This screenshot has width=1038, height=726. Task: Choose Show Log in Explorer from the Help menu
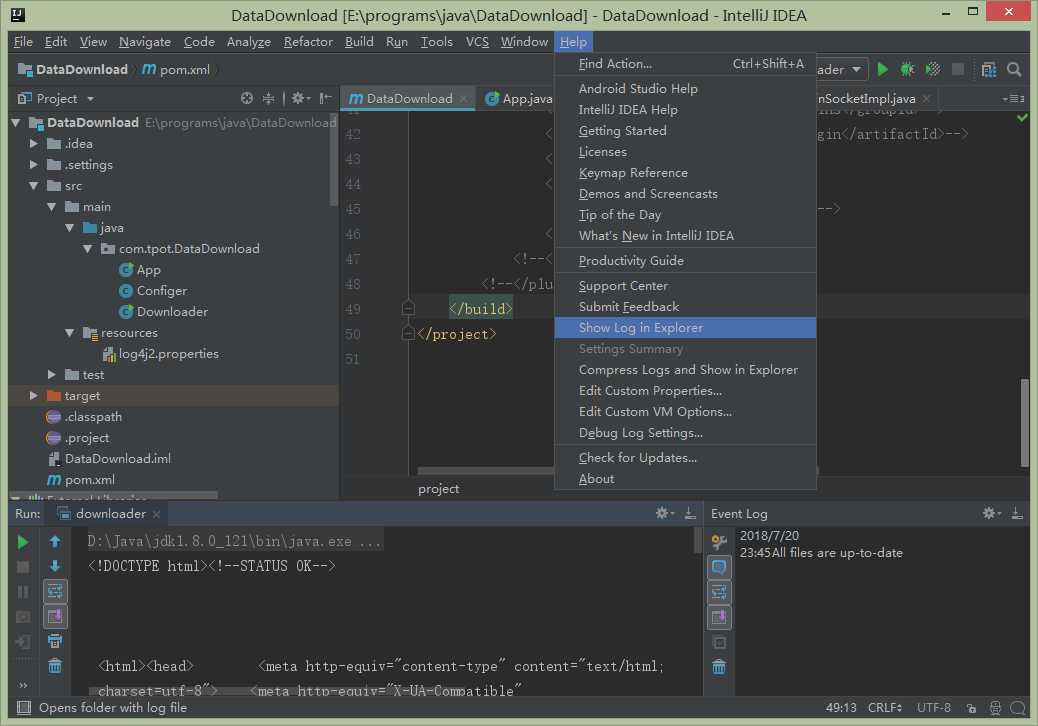click(x=685, y=328)
